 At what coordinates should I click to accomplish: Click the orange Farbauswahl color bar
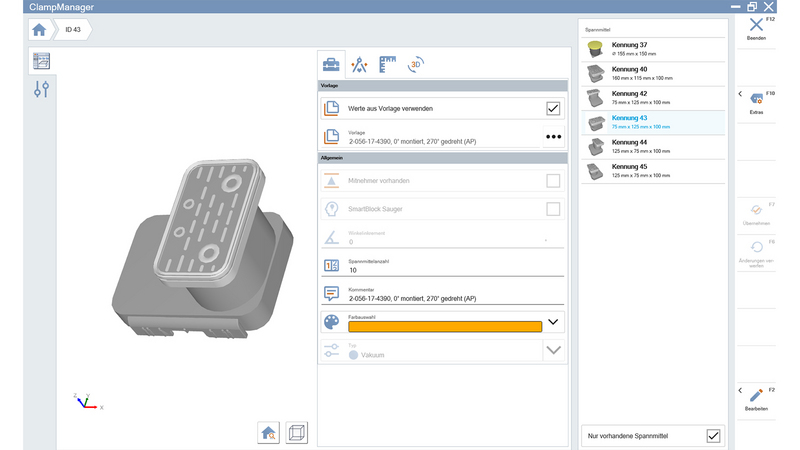point(445,326)
